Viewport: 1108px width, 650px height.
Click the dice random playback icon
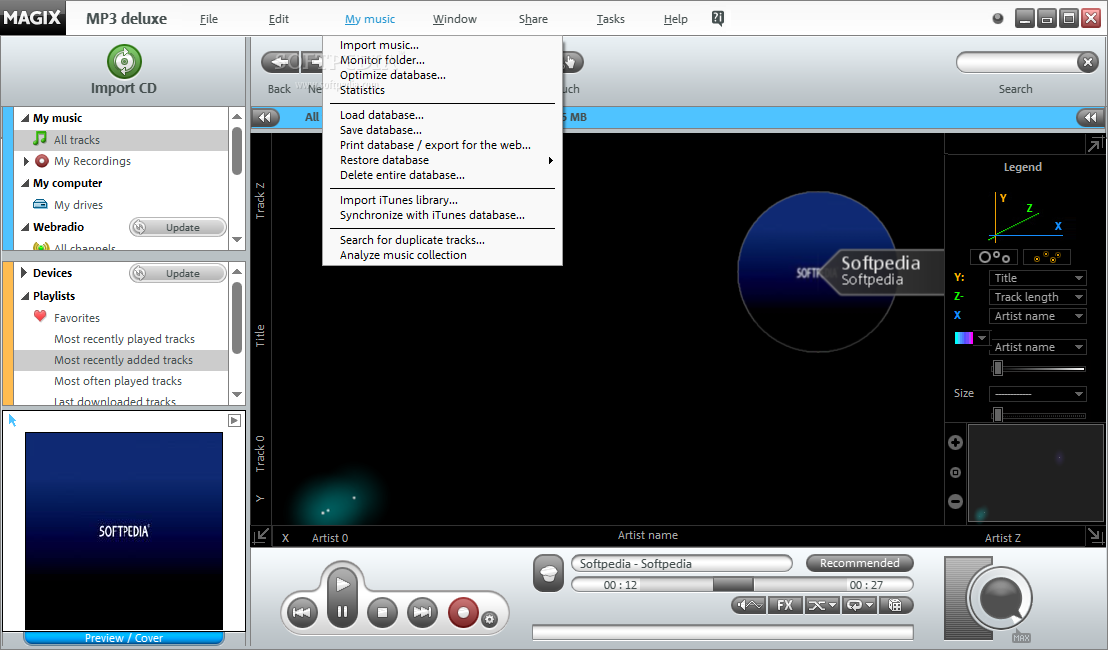(x=895, y=605)
